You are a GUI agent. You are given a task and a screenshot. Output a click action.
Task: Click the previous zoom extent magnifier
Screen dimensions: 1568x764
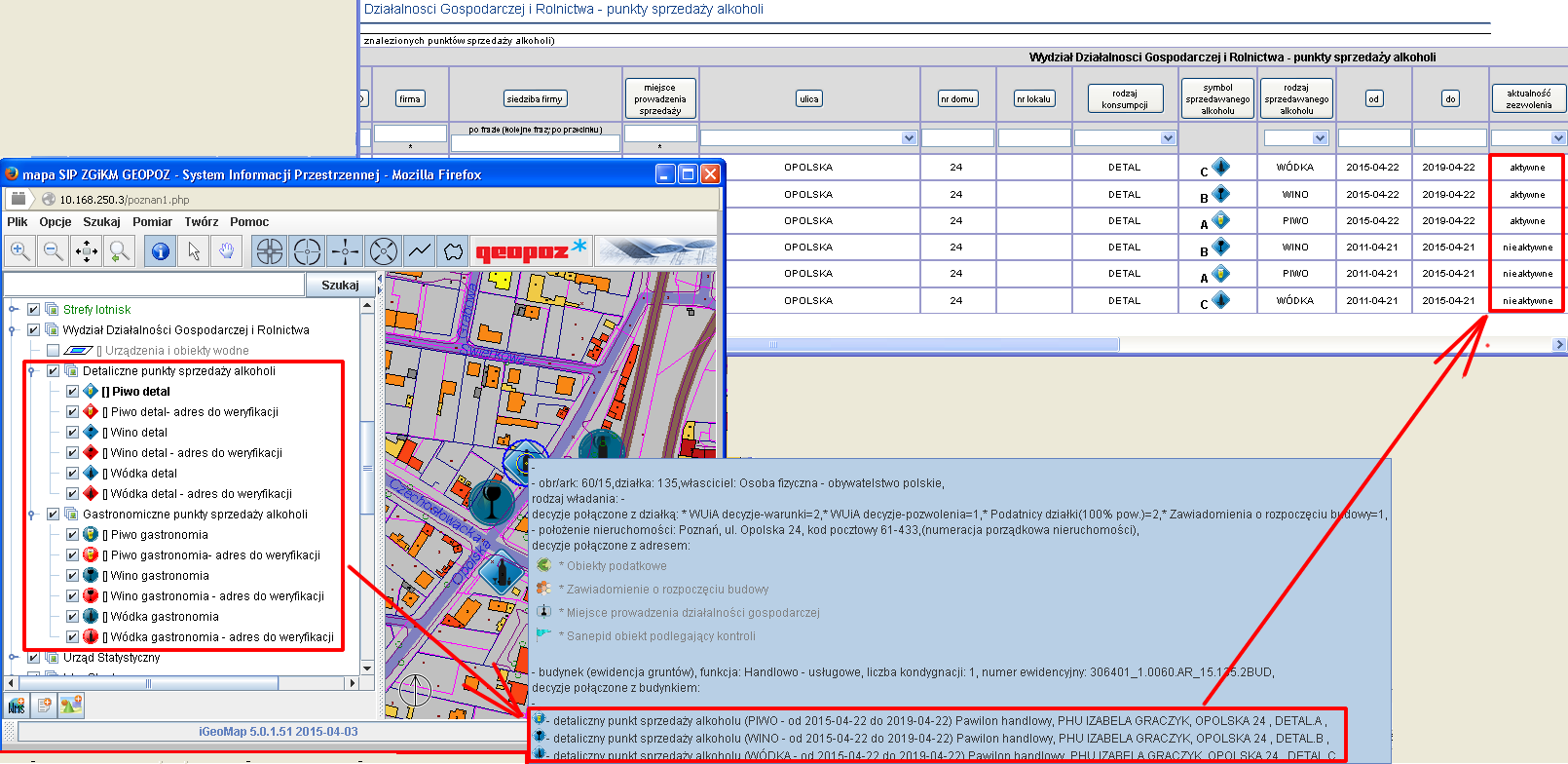[x=119, y=251]
